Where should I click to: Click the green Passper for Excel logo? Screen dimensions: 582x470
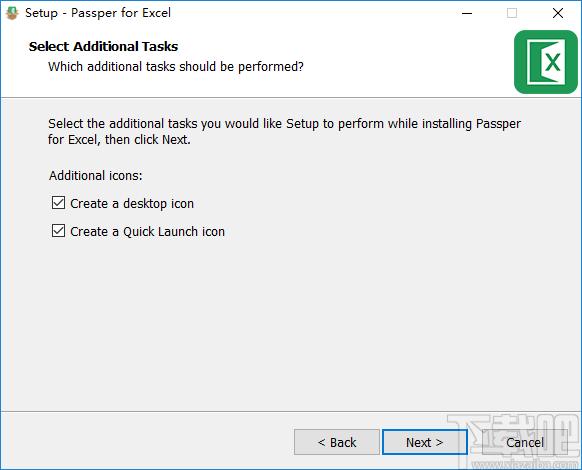(546, 62)
